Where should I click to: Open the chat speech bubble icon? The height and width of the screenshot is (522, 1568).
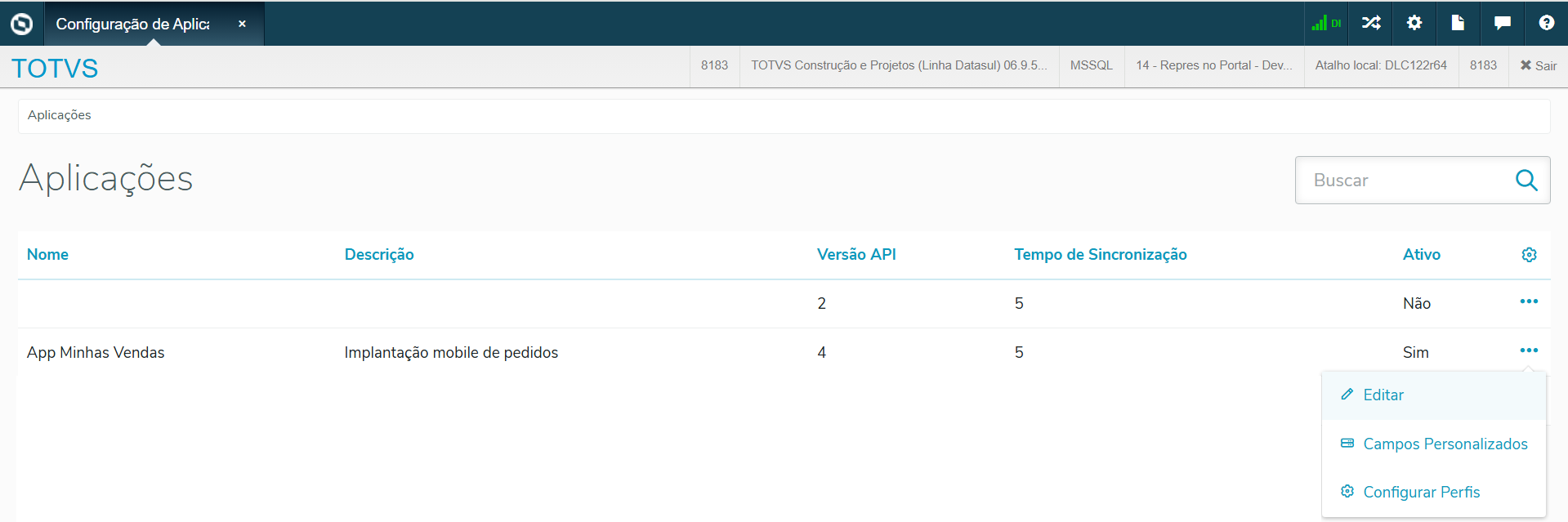point(1502,23)
